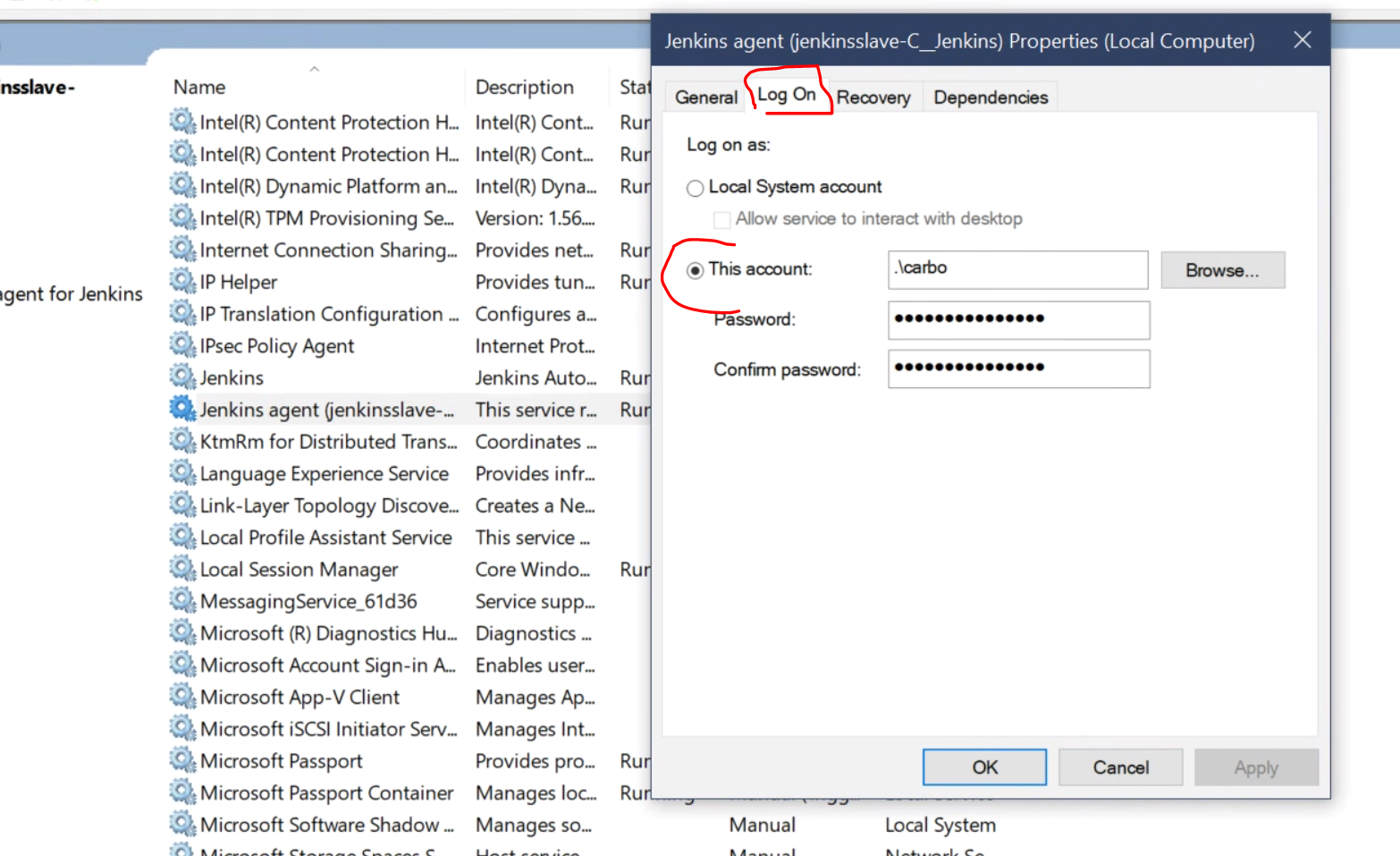Click the This account name field
Viewport: 1400px width, 856px height.
[1018, 269]
